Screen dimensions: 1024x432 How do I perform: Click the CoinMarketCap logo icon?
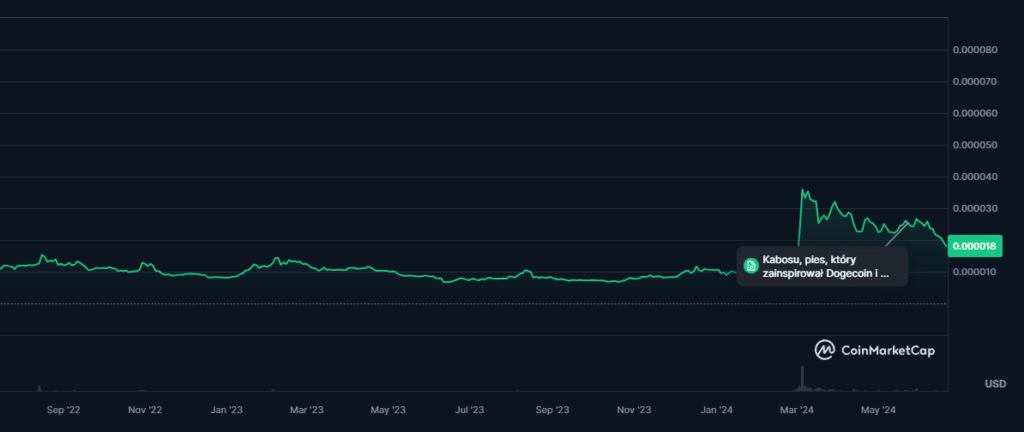[825, 350]
